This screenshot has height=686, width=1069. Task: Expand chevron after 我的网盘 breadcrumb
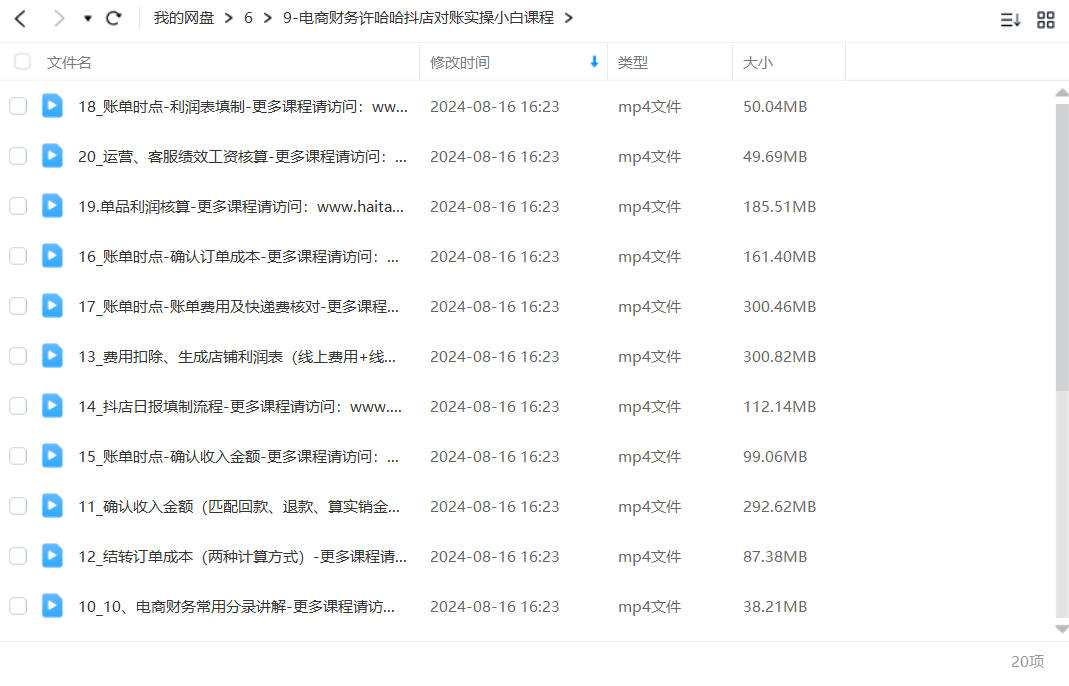click(228, 18)
